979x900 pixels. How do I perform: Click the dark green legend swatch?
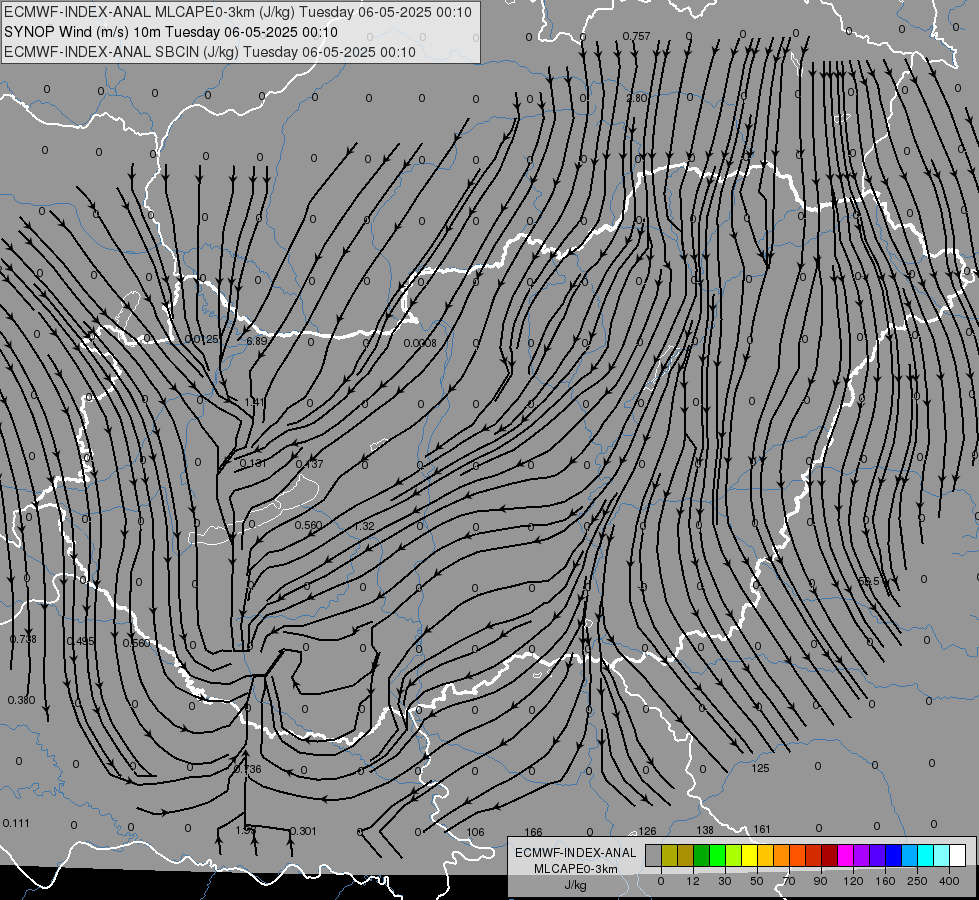702,855
